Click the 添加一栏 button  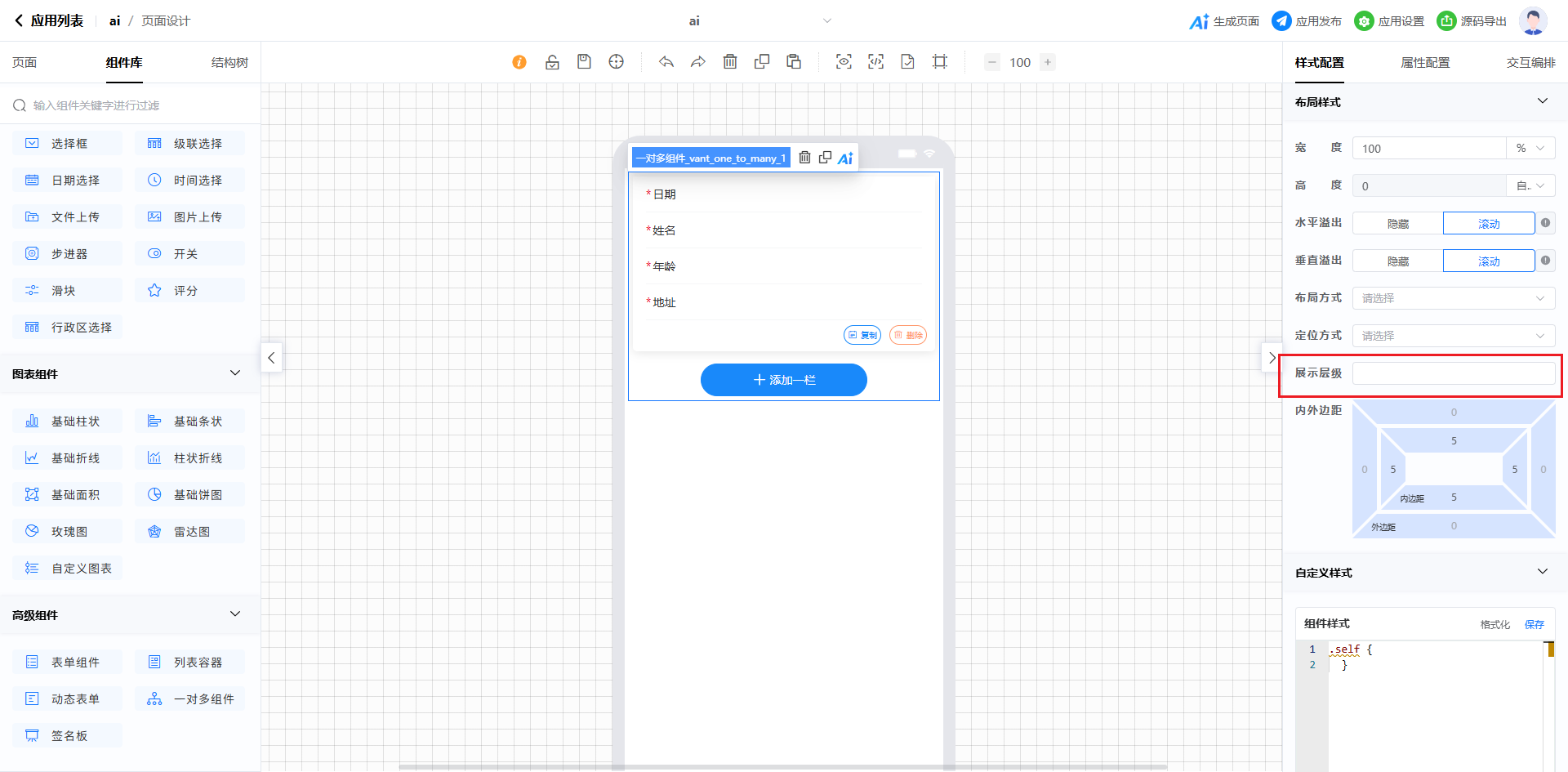point(783,380)
